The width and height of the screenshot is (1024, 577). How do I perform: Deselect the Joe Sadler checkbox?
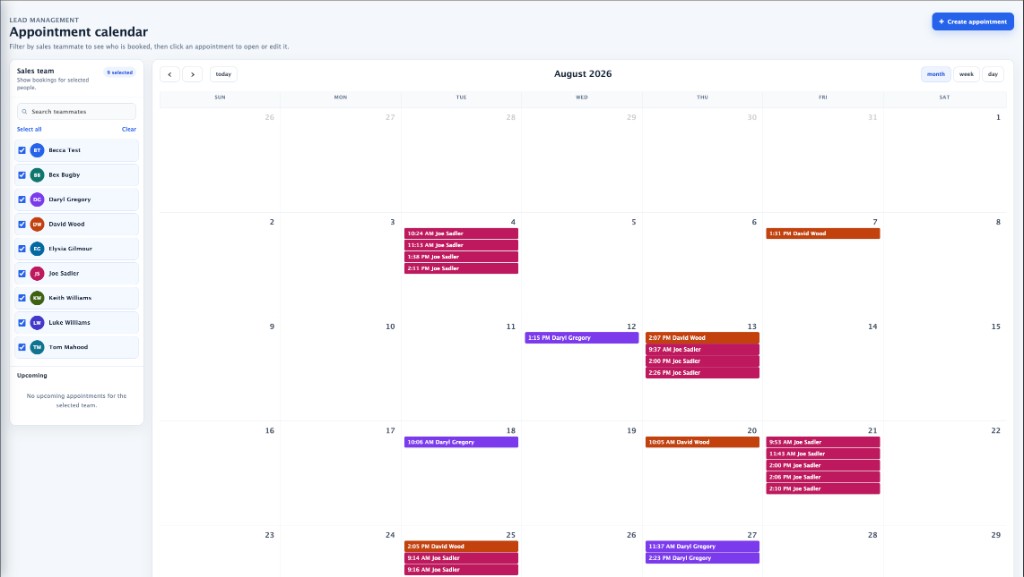click(x=22, y=273)
